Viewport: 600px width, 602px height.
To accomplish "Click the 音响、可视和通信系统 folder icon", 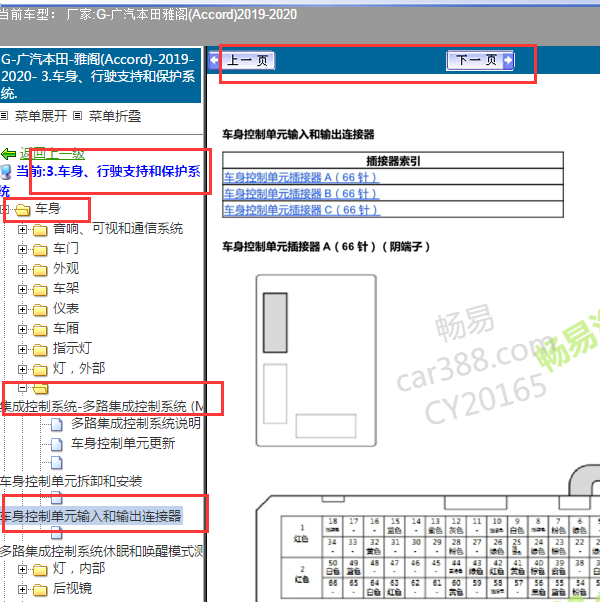I will 40,230.
